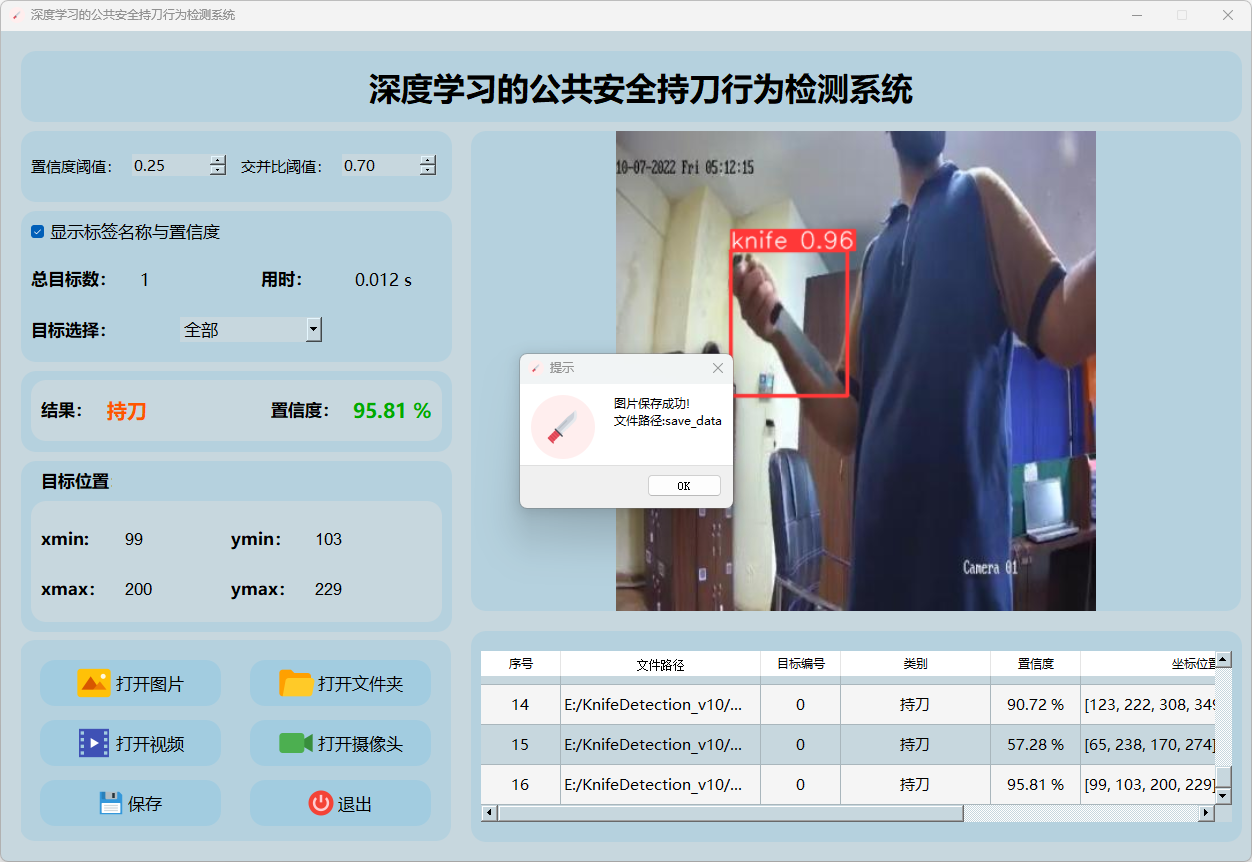1252x862 pixels.
Task: Close the save success dialog with X
Action: pos(717,368)
